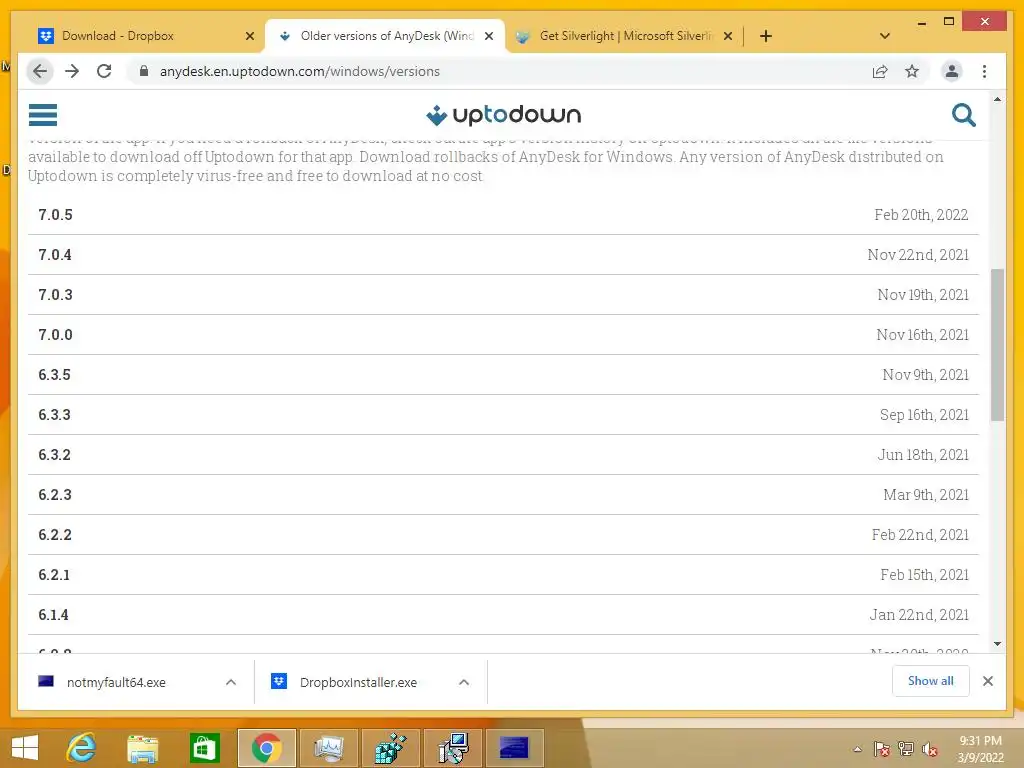Viewport: 1024px width, 768px height.
Task: Open the tab search dropdown arrow
Action: click(885, 36)
